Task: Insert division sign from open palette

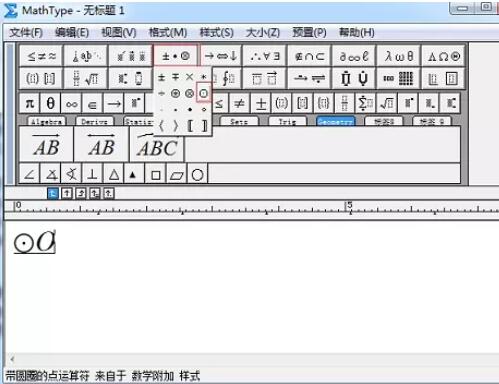Action: [x=162, y=94]
